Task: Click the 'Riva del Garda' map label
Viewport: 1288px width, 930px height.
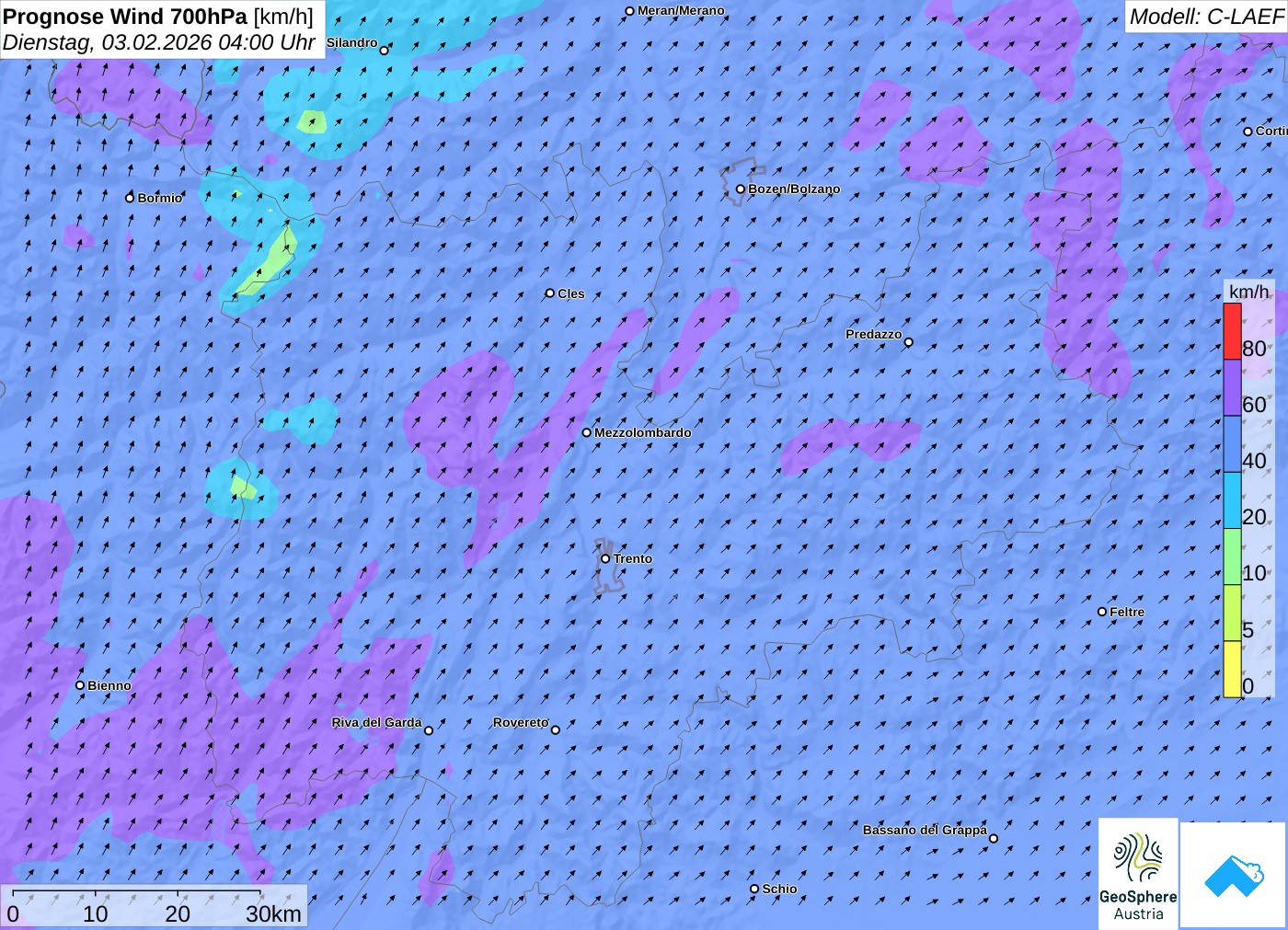Action: pos(376,723)
